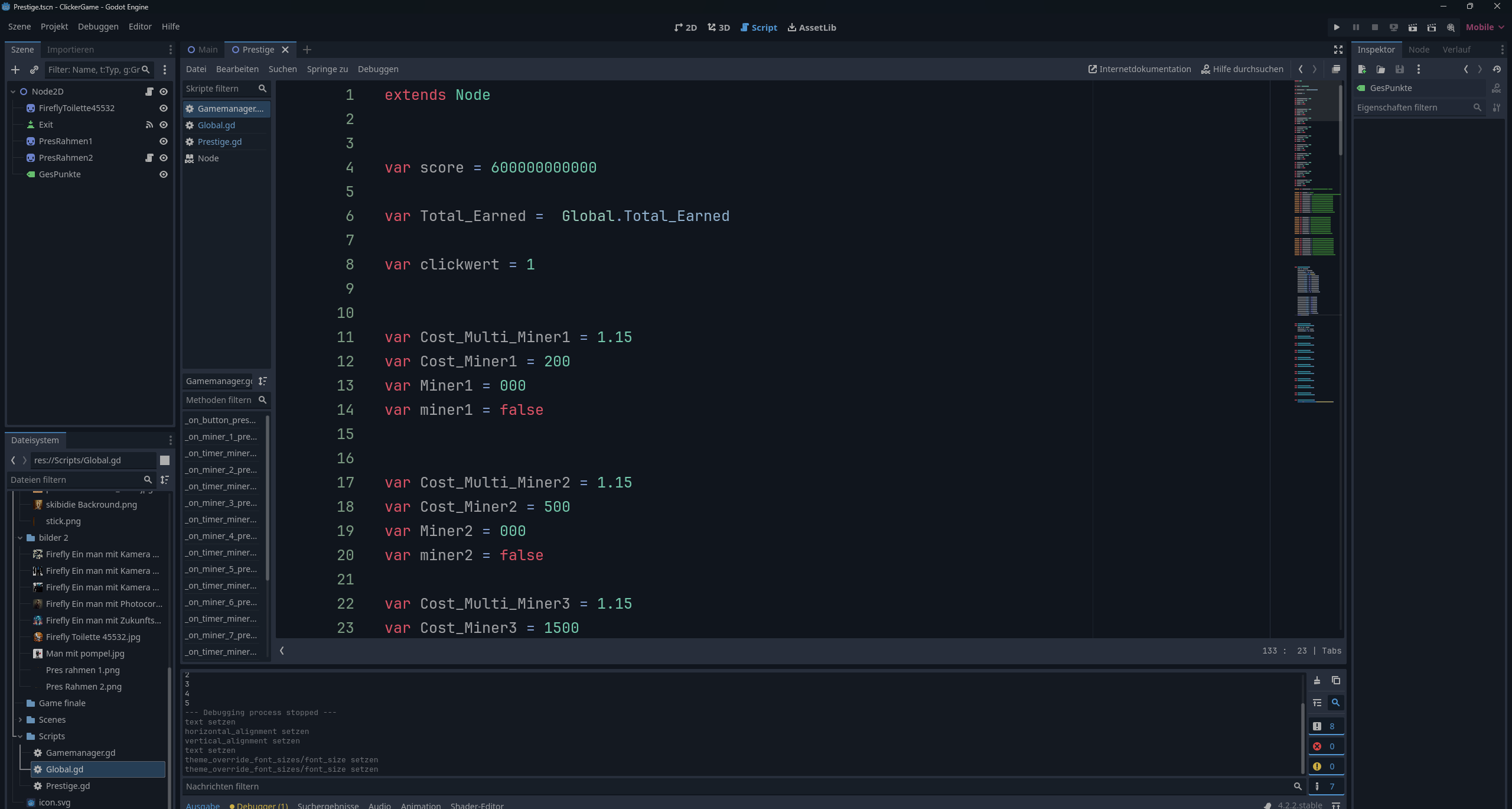Switch to the Importieren tab
Image resolution: width=1512 pixels, height=809 pixels.
point(70,50)
